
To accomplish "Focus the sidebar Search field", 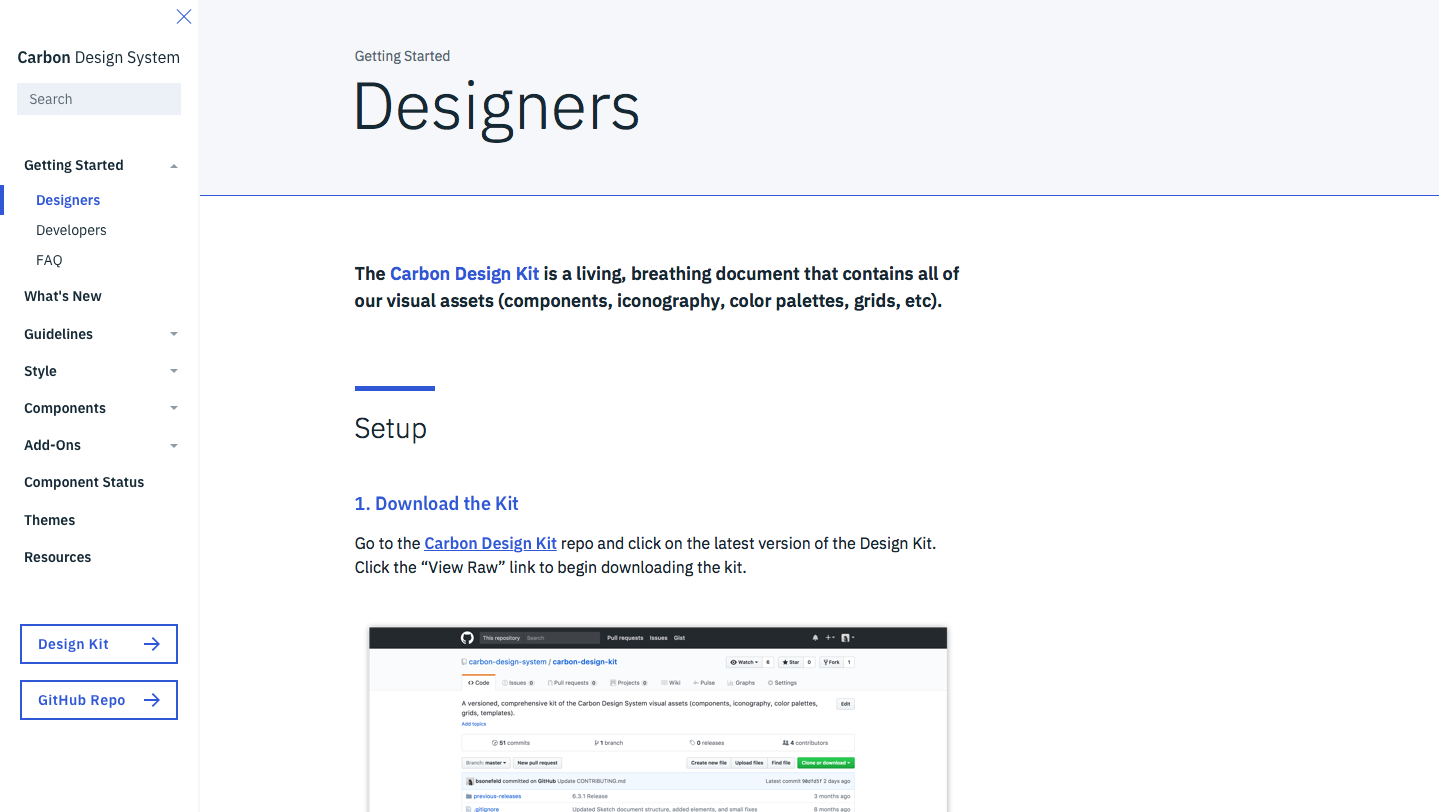I will (x=99, y=99).
